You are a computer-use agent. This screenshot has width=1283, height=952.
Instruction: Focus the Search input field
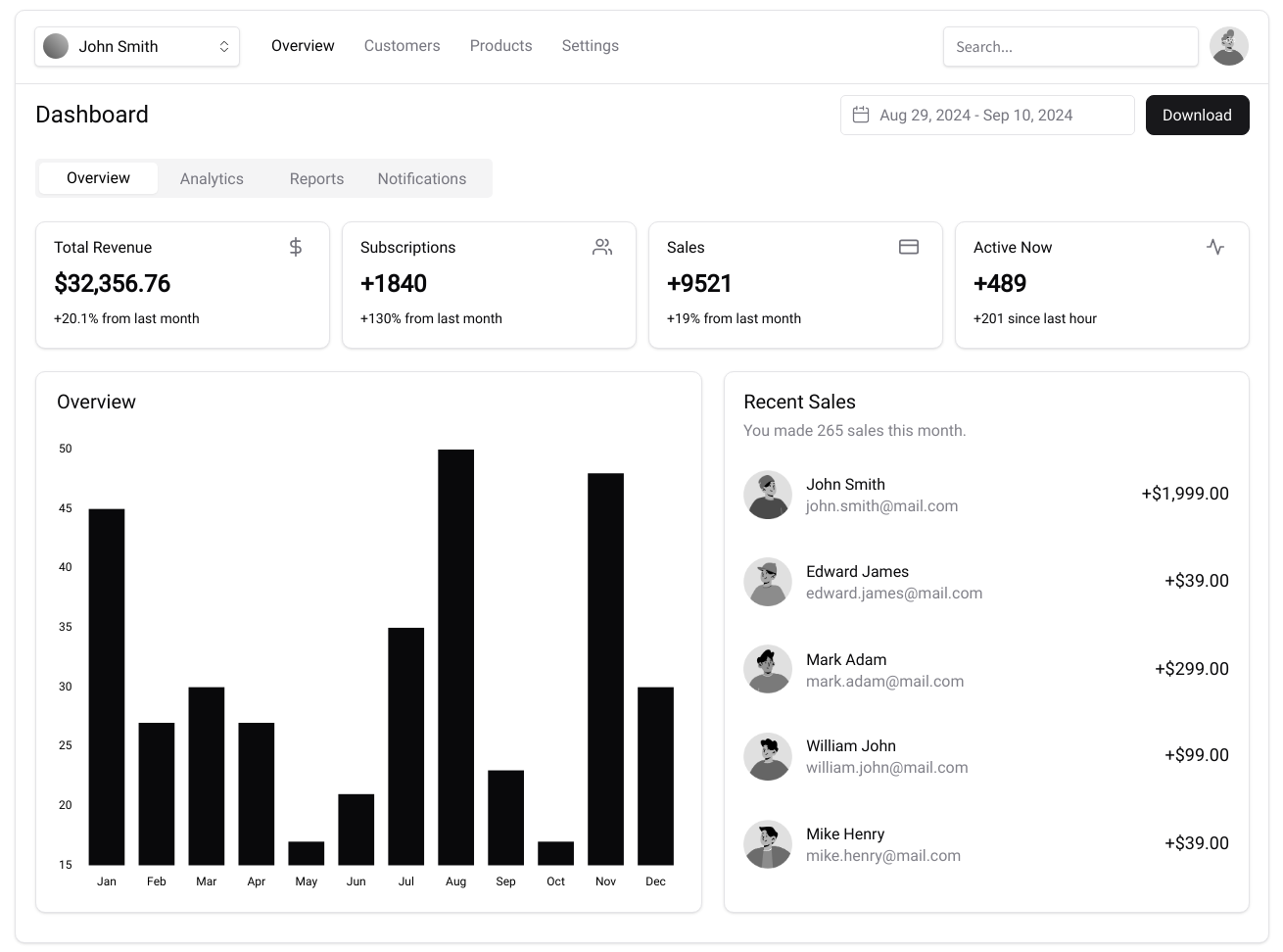[x=1070, y=46]
